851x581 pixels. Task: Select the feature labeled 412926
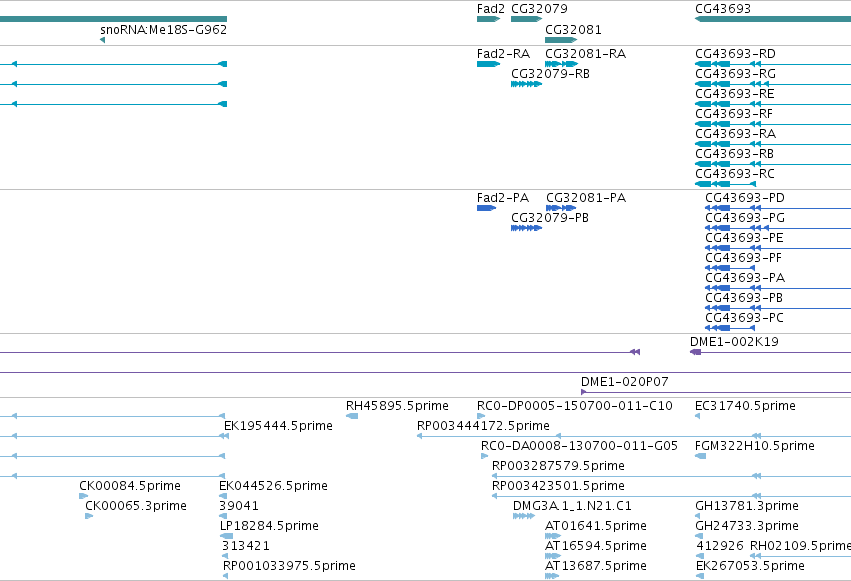pos(700,556)
